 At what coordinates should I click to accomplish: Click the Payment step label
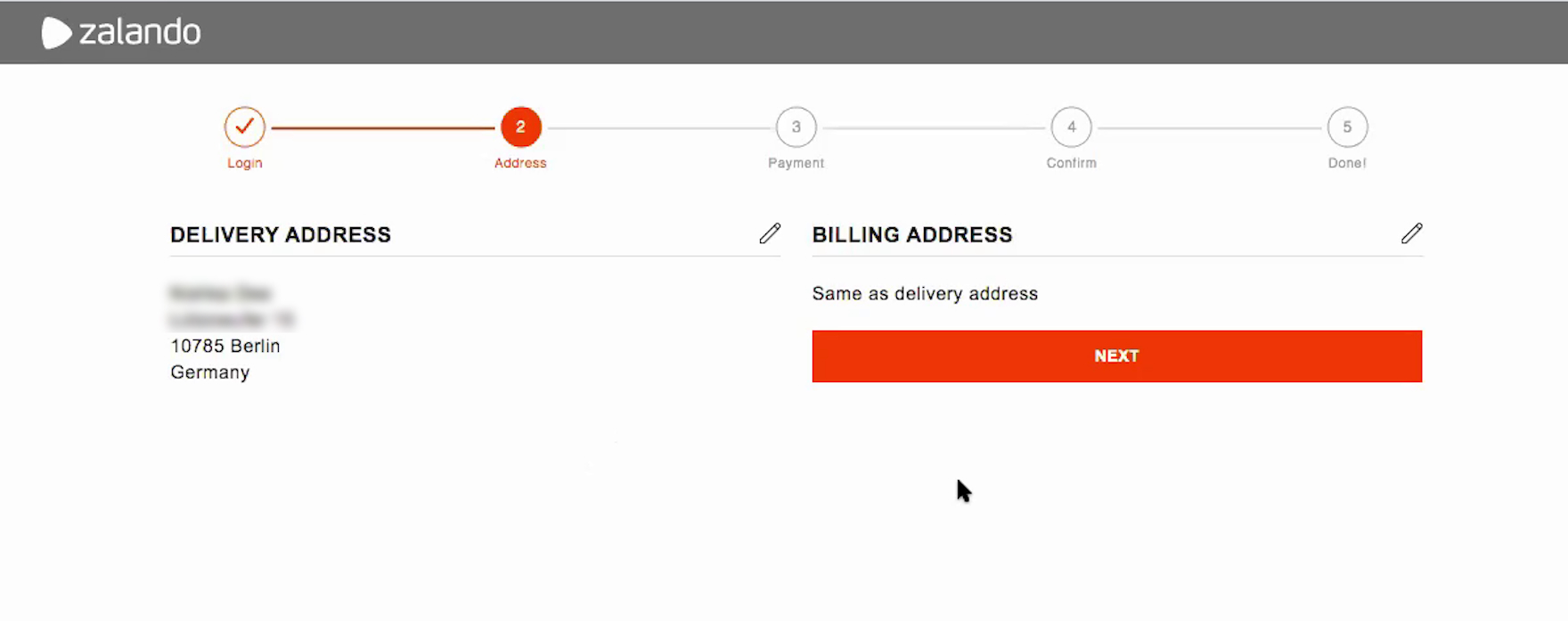[796, 163]
